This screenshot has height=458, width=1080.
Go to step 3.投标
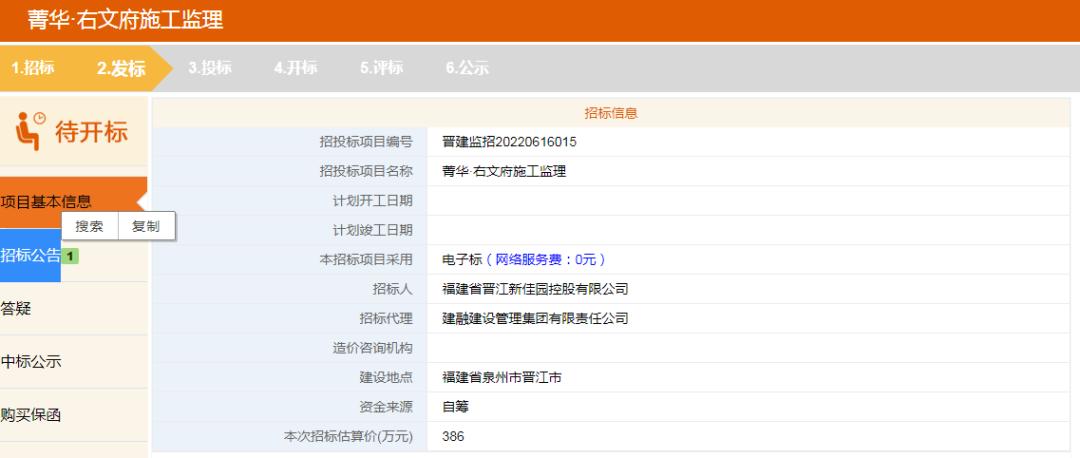coord(210,68)
